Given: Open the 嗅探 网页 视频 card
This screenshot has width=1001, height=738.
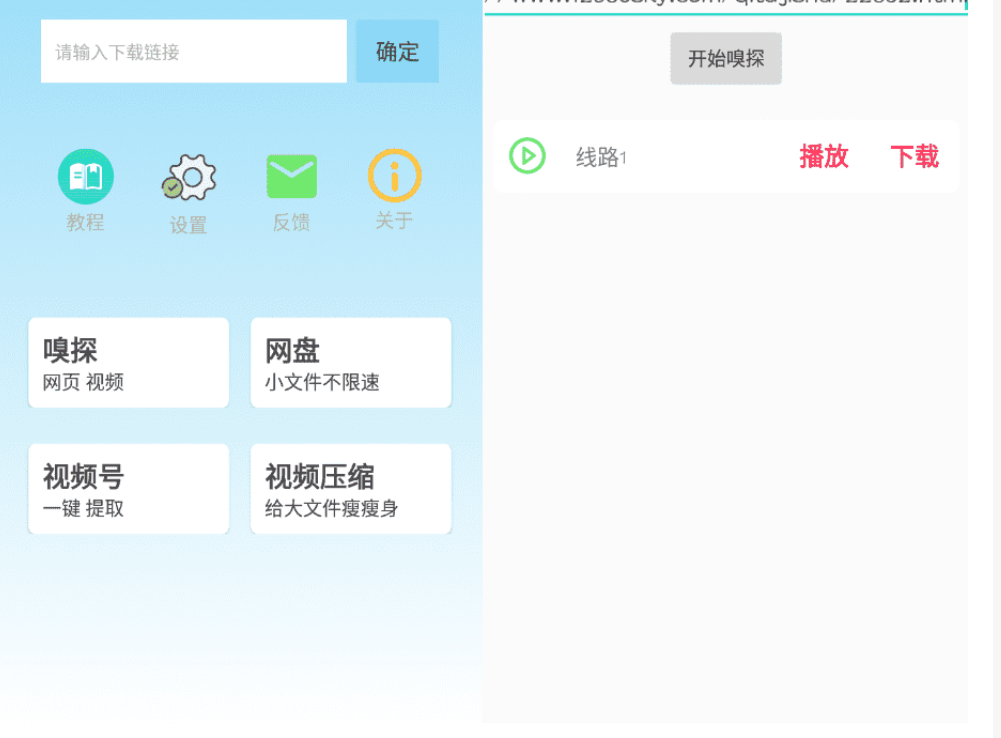Looking at the screenshot, I should [129, 363].
